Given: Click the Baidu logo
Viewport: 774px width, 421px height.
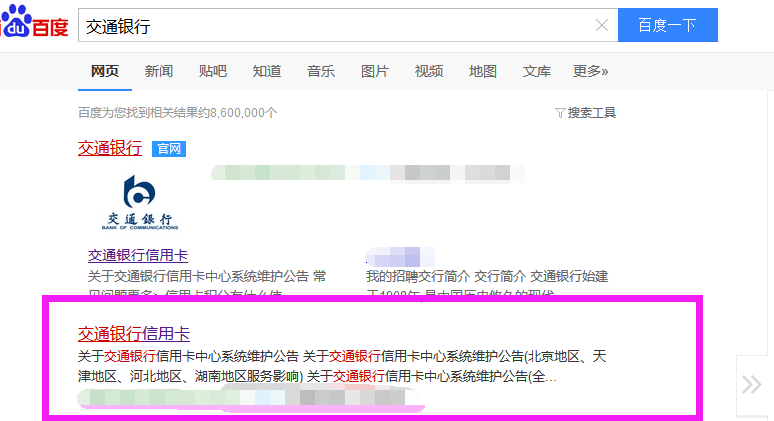Looking at the screenshot, I should coord(34,21).
